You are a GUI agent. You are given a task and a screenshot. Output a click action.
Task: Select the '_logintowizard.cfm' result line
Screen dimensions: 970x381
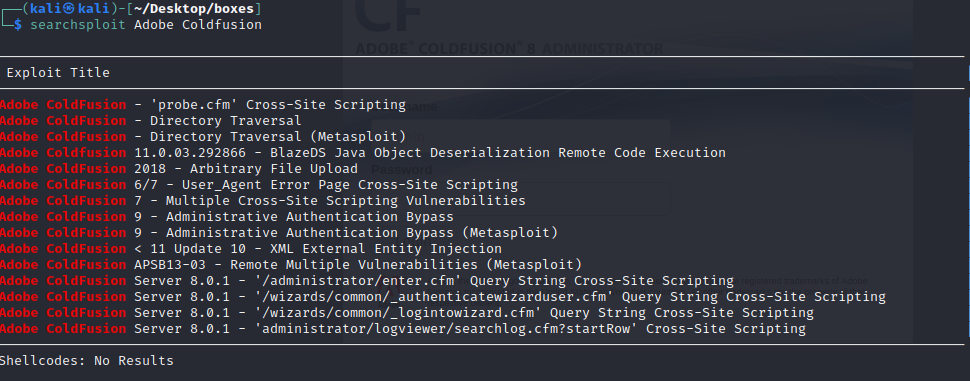pos(407,313)
